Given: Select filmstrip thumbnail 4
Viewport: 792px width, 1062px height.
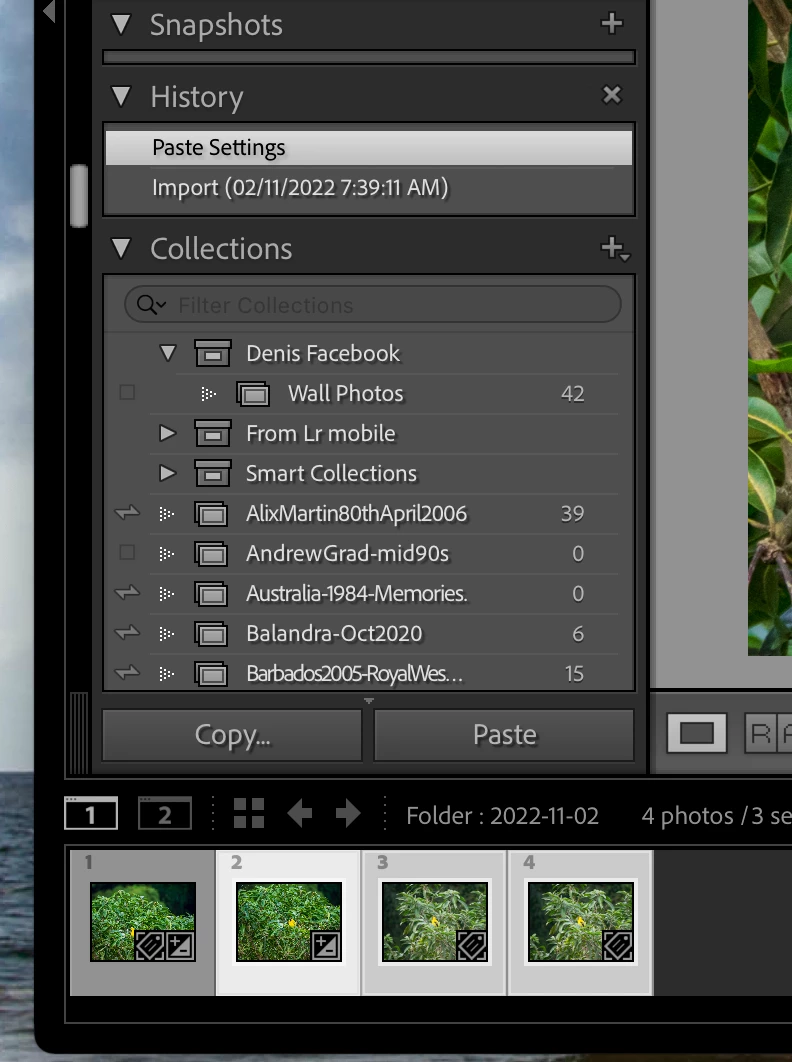Looking at the screenshot, I should click(x=581, y=922).
